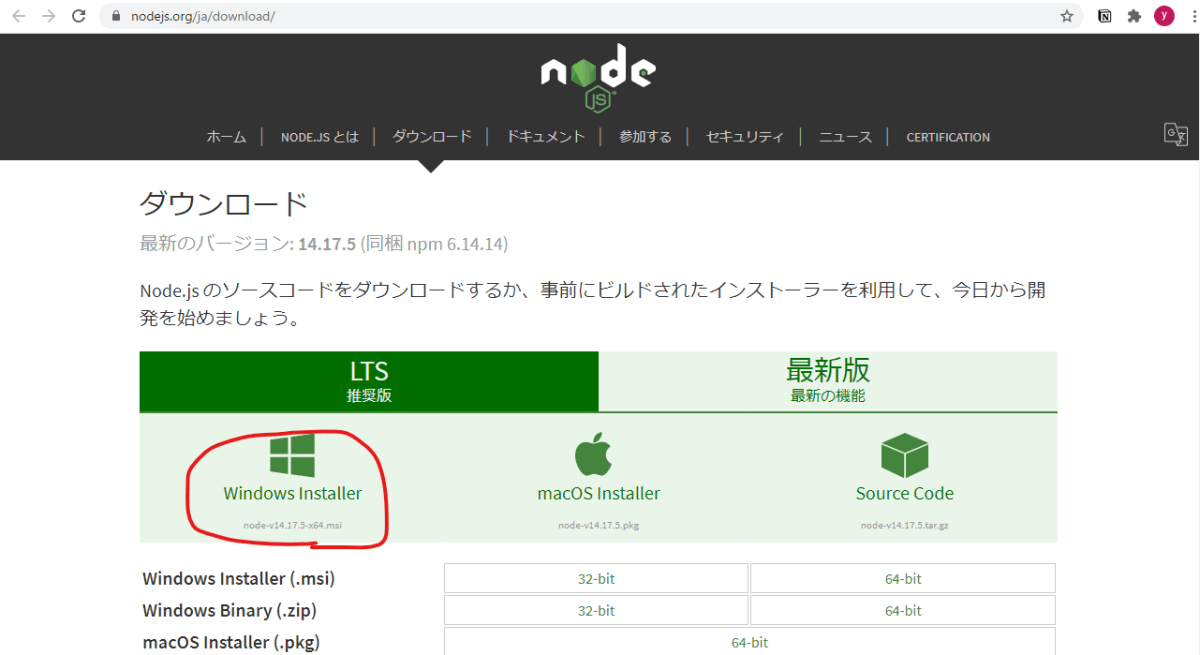Download Windows Binary (.zip) 32-bit
The image size is (1200, 655).
point(596,610)
